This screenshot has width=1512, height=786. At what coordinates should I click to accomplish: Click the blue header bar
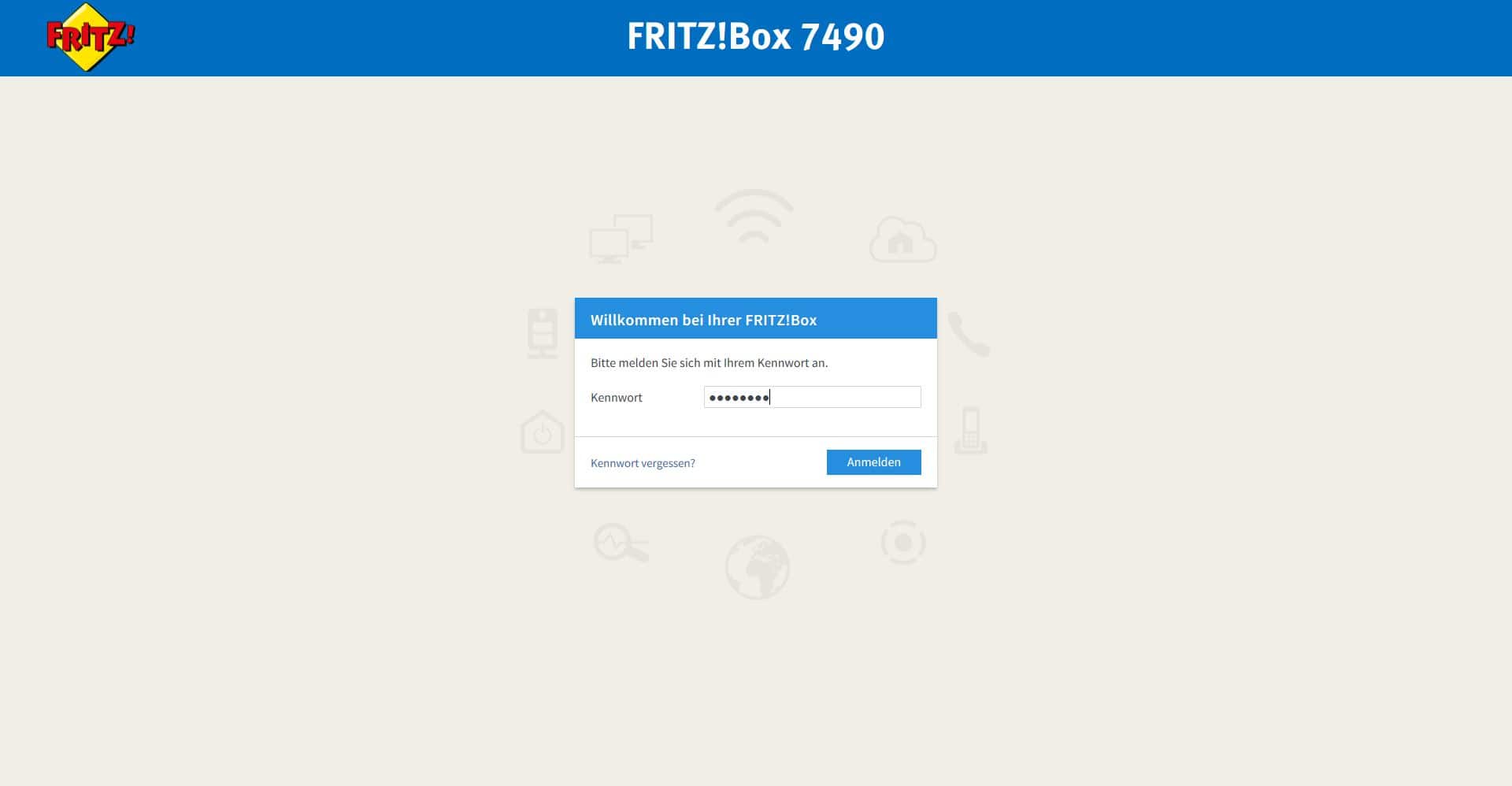[x=756, y=38]
